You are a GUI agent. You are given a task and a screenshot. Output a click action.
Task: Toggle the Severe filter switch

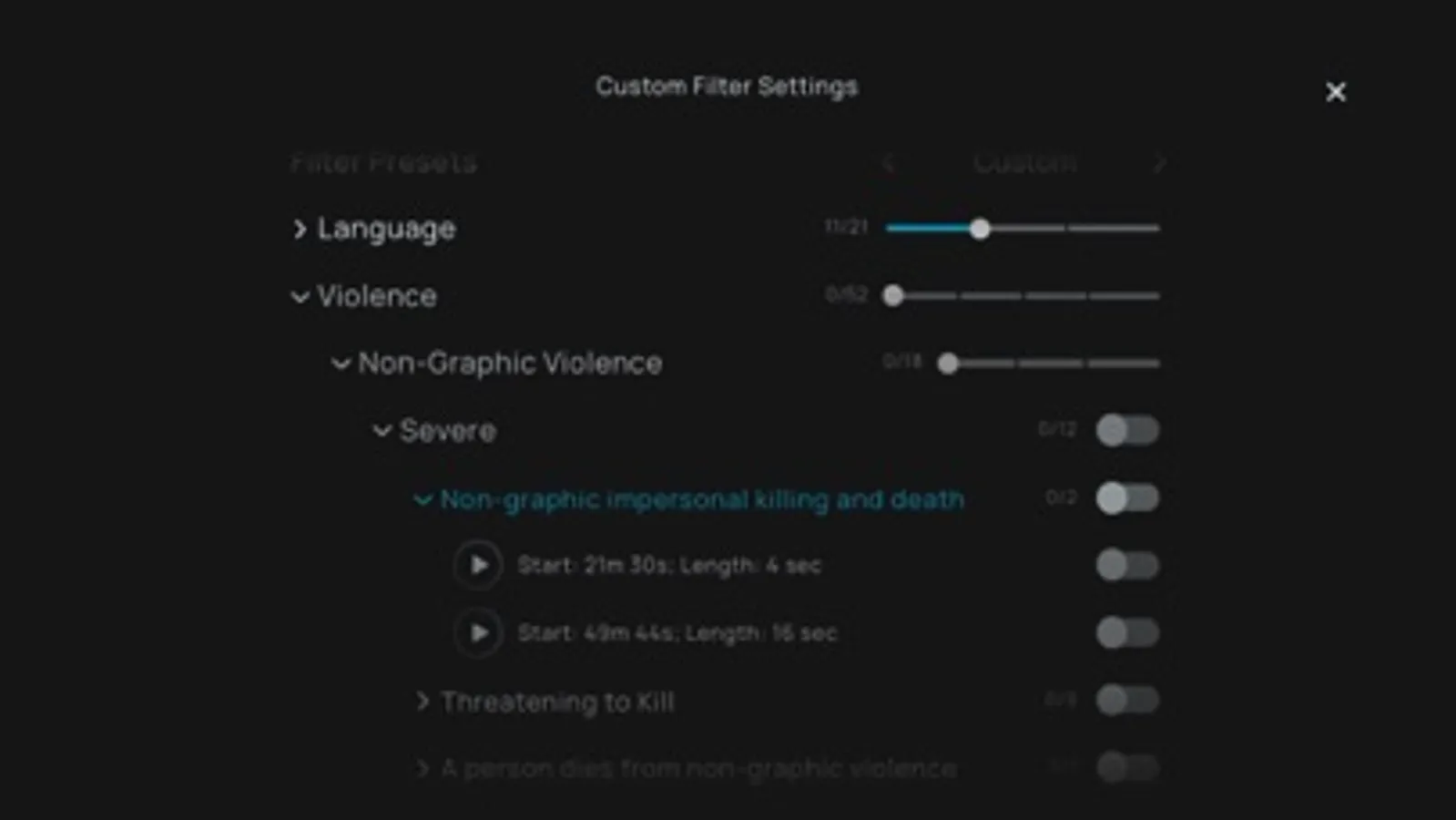[x=1127, y=430]
